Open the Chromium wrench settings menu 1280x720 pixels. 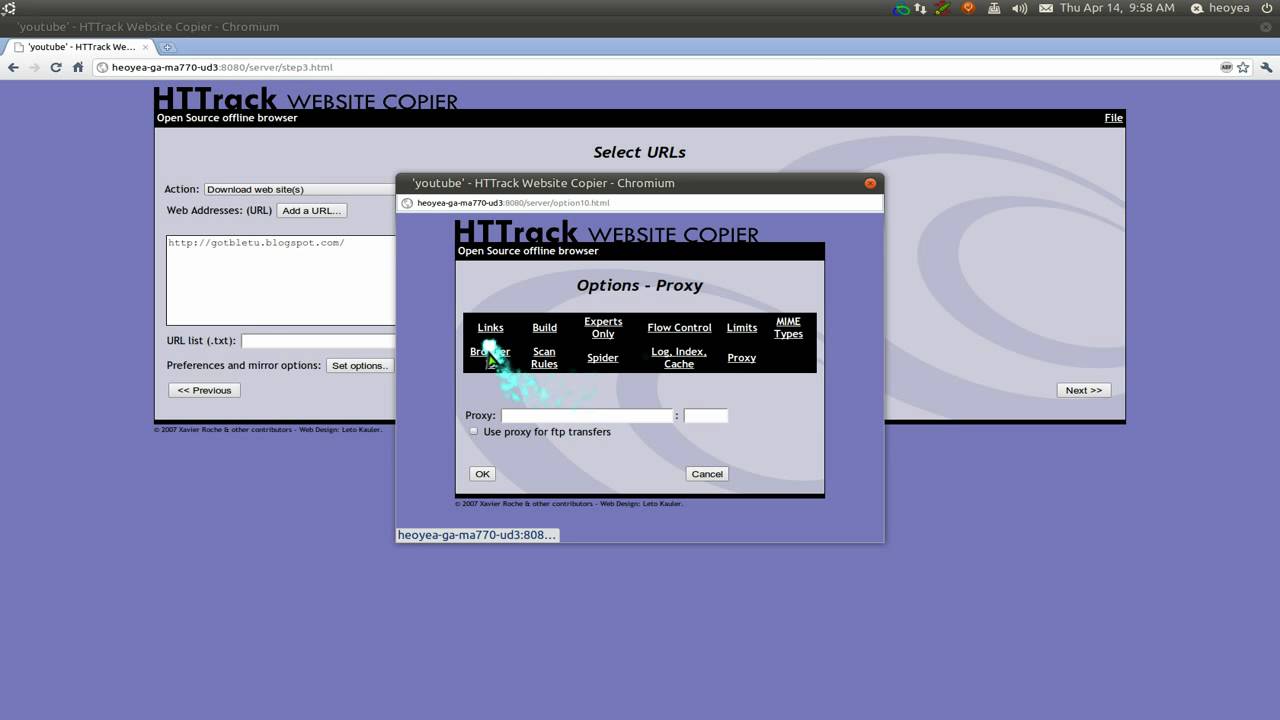pyautogui.click(x=1267, y=67)
